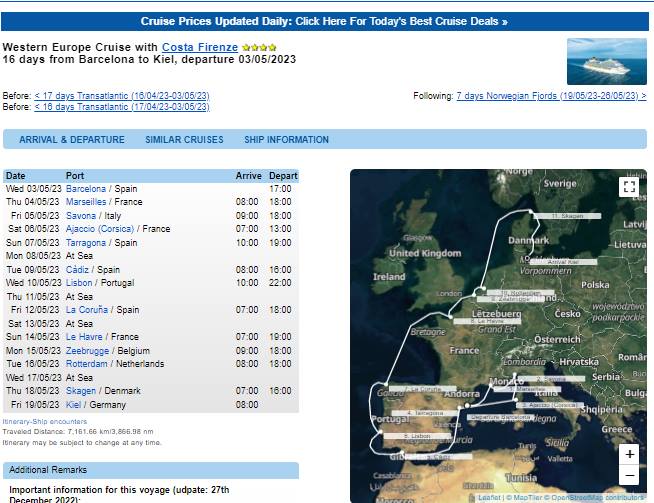Open the MapTiler attribution link
654x503 pixels.
[523, 498]
